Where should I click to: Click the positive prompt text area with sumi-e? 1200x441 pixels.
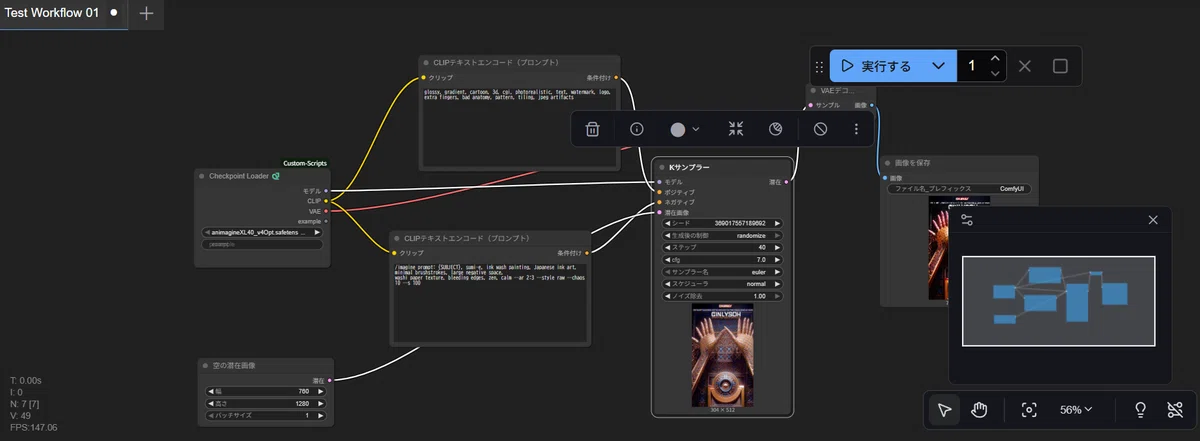coord(489,302)
